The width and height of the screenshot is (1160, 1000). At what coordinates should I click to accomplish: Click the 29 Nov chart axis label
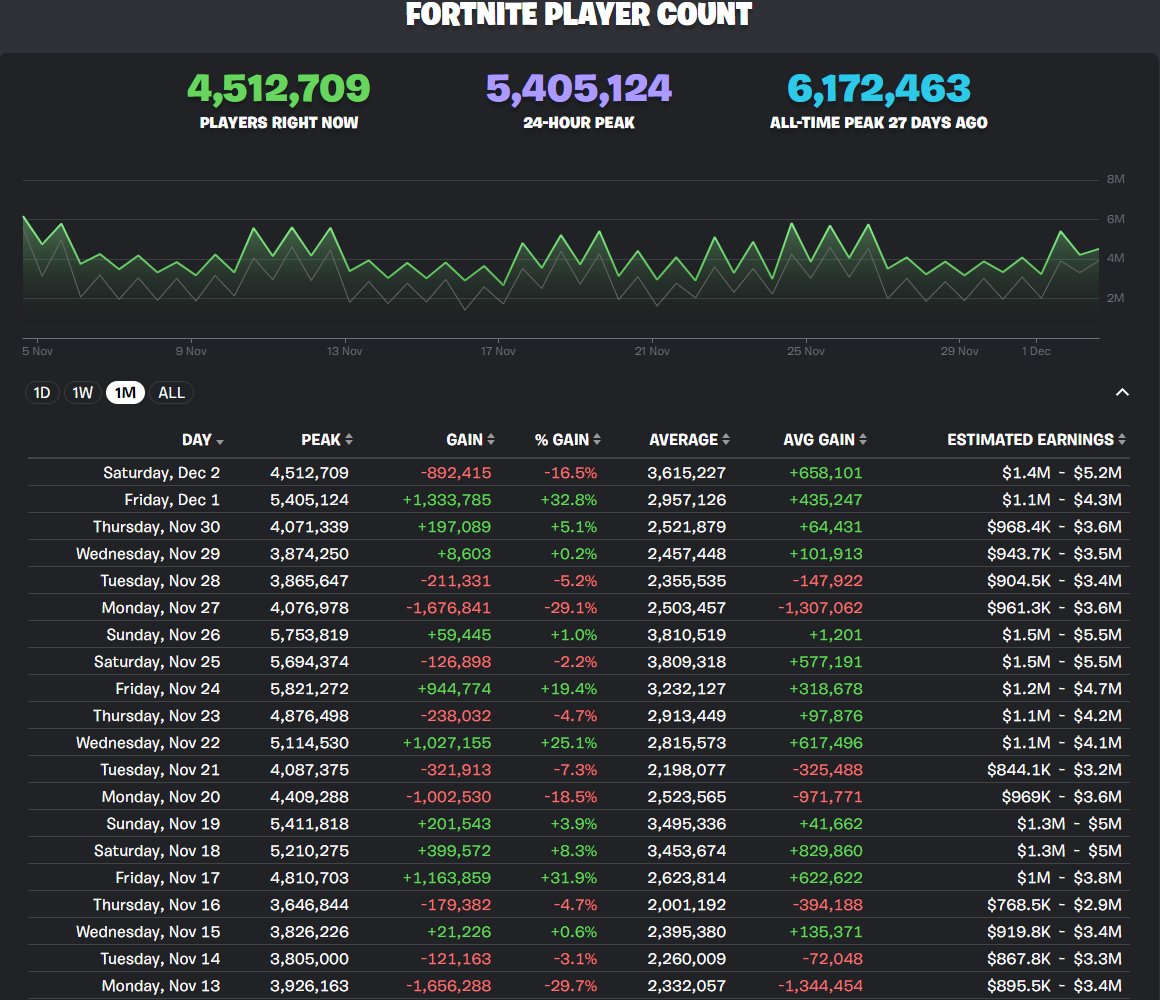tap(960, 351)
